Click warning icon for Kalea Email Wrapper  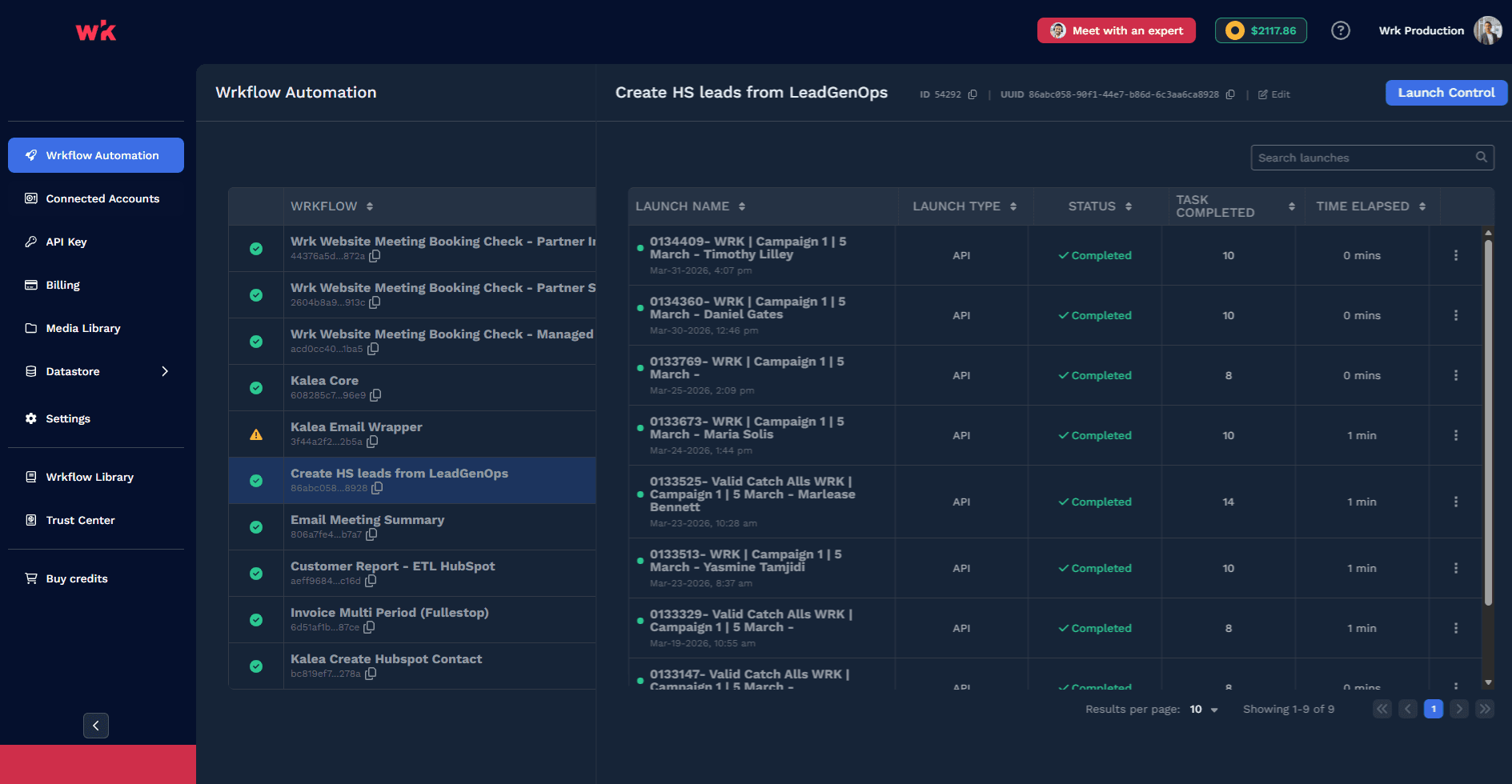point(256,434)
